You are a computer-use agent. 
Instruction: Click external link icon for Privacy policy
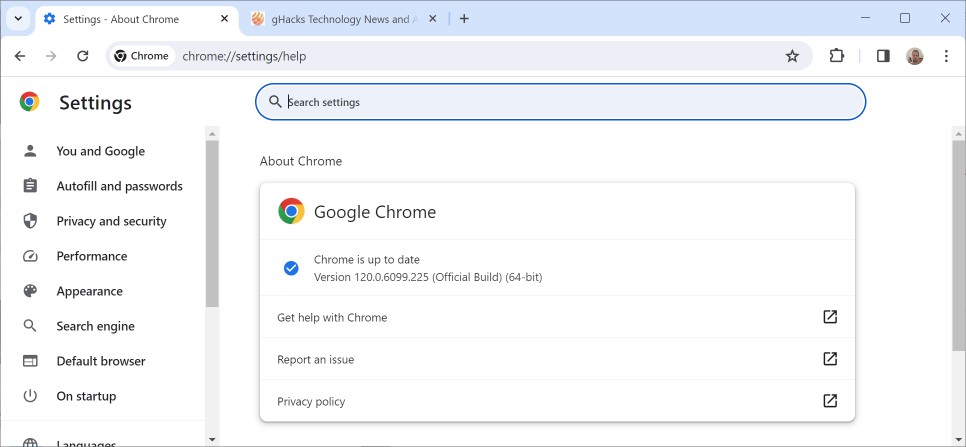coord(830,400)
